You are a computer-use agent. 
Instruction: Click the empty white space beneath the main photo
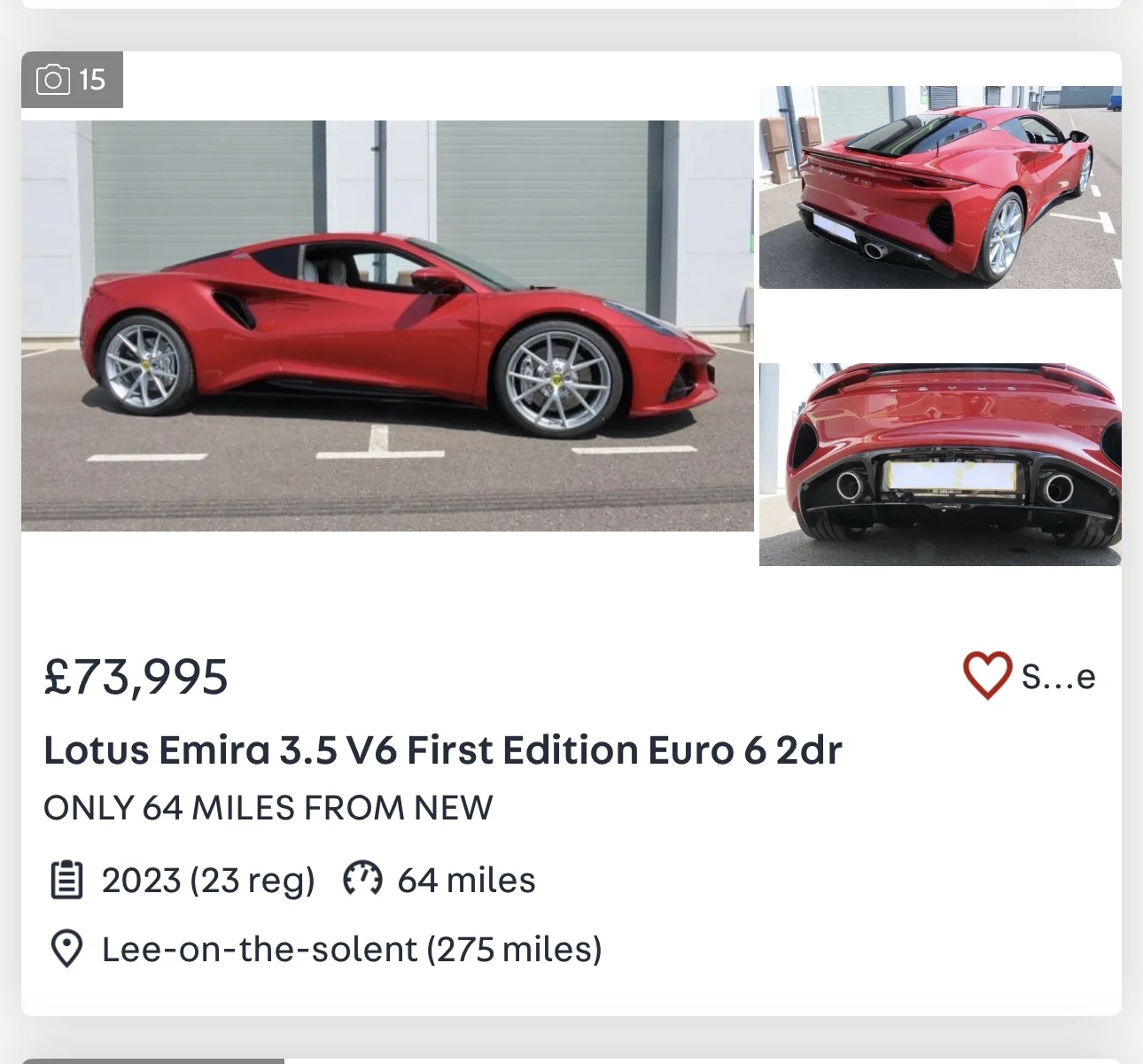pos(387,576)
